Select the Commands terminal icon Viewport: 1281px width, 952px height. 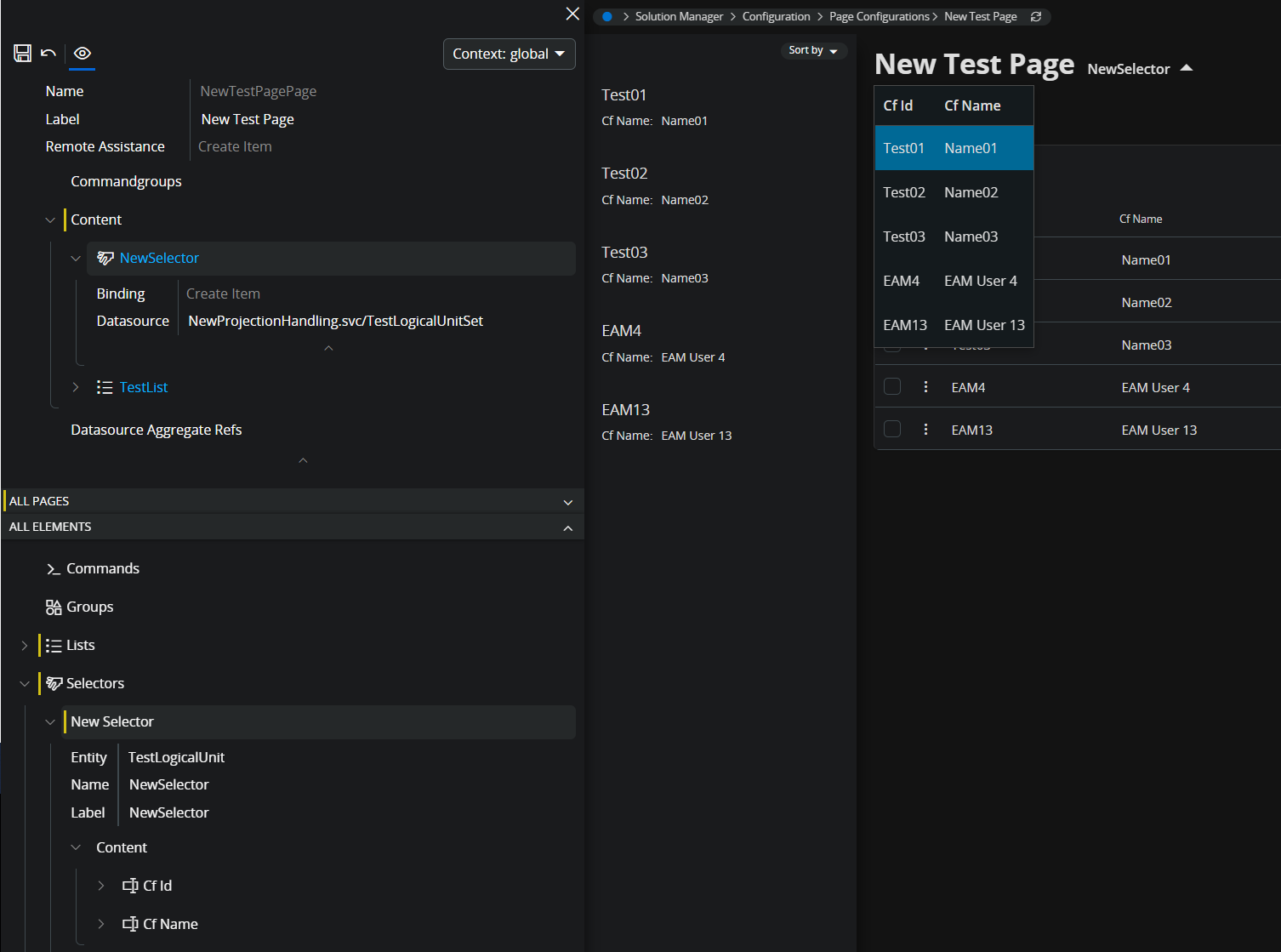[x=52, y=568]
